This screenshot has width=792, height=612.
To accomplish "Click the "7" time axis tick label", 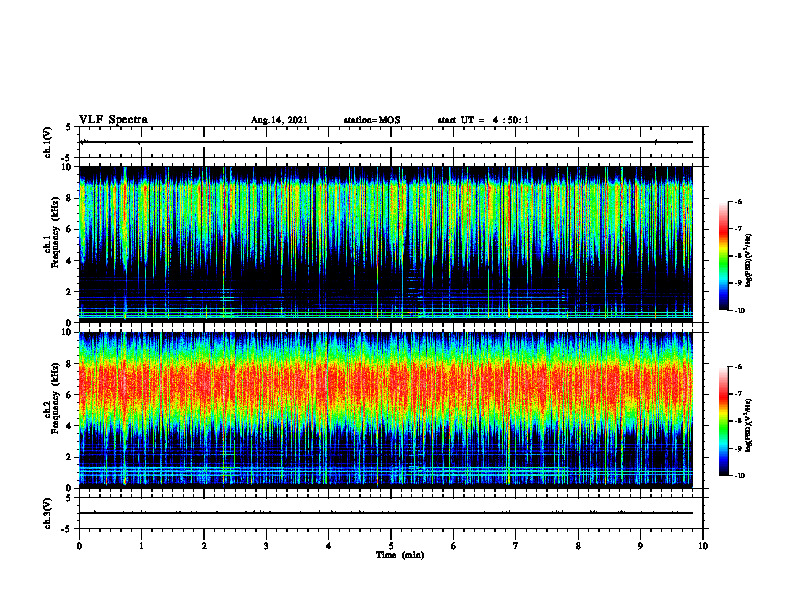I will pos(516,546).
